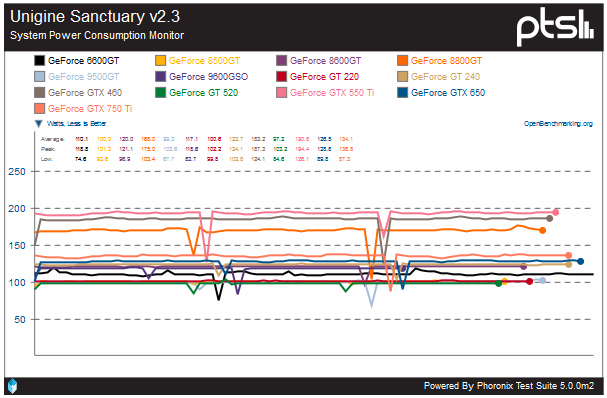
Task: Click the GeForce 8800GT legend label
Action: 446,61
